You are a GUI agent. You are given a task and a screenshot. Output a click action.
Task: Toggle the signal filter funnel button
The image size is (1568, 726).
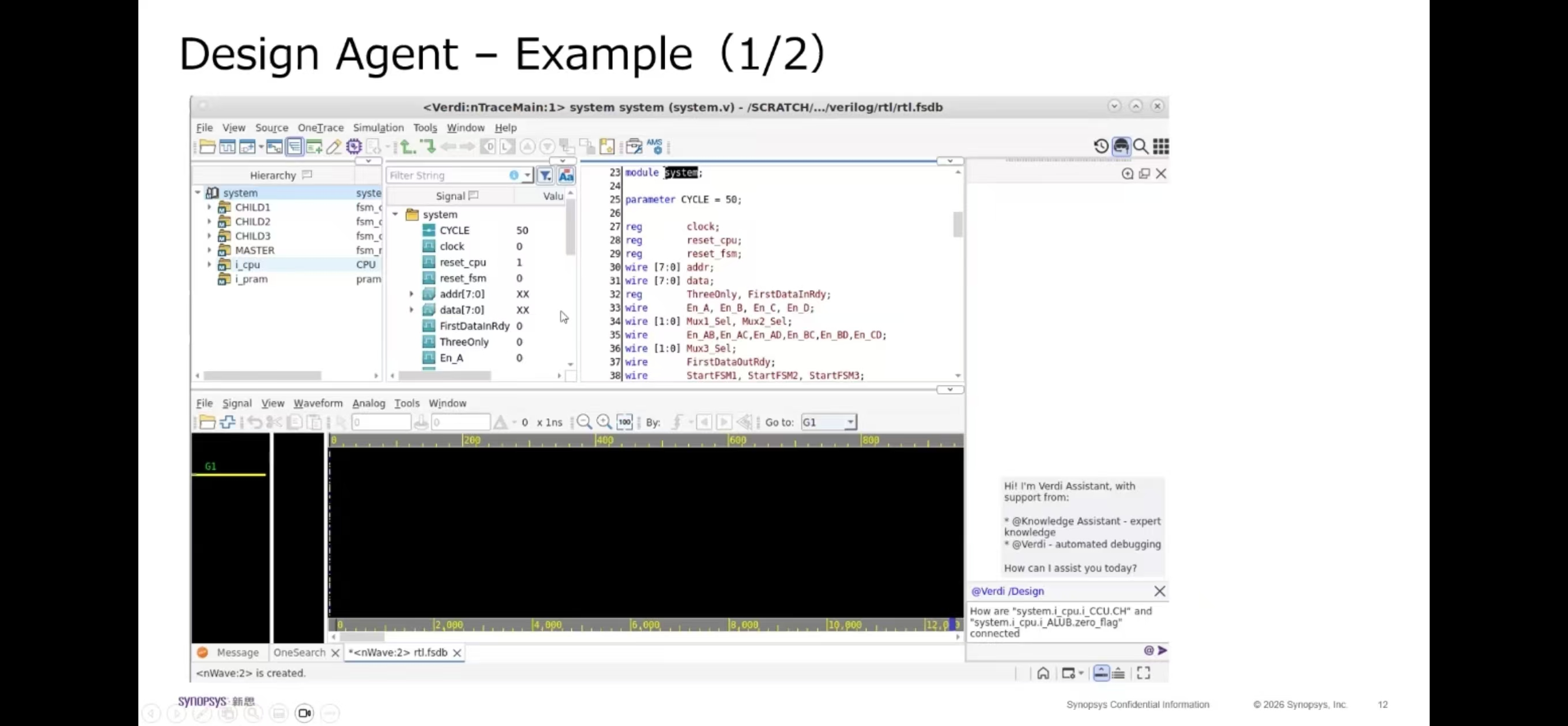pos(545,175)
